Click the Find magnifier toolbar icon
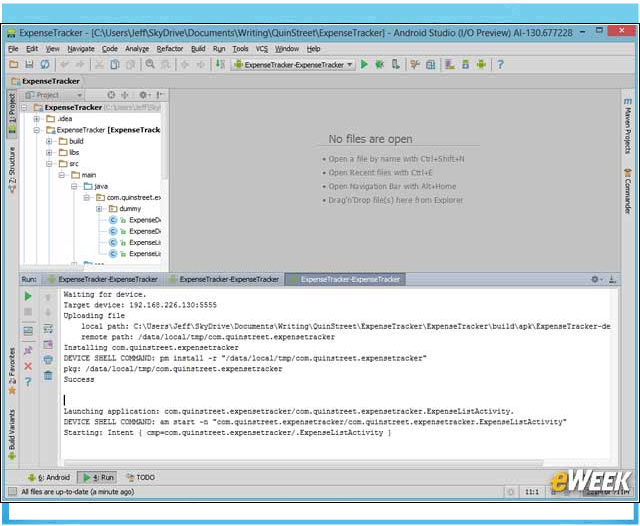The image size is (640, 526). coord(150,64)
